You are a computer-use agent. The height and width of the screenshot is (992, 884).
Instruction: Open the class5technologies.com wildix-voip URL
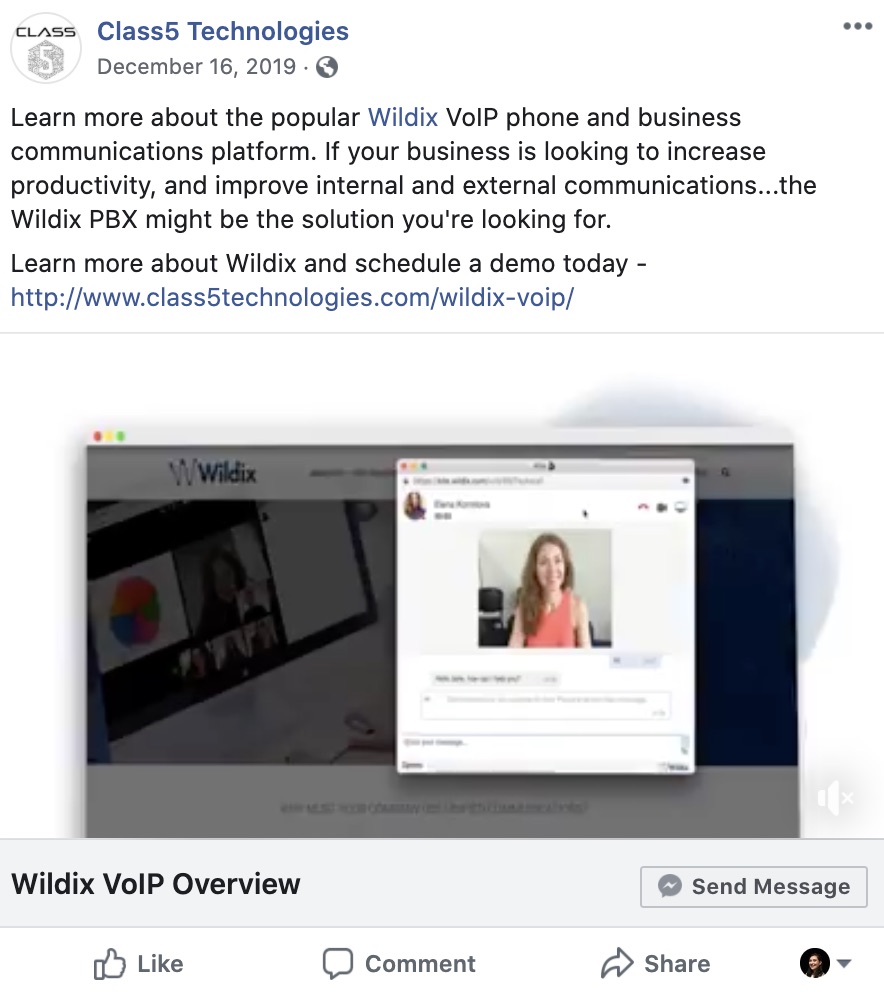point(292,297)
